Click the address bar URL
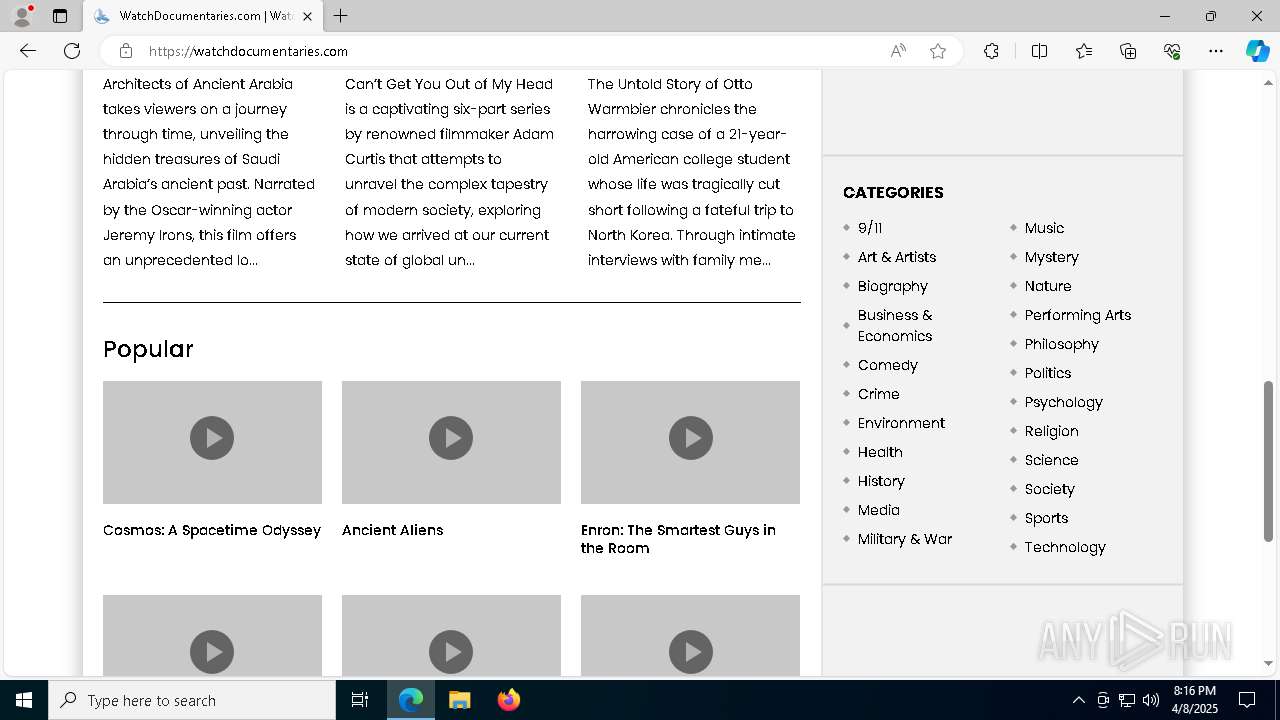The width and height of the screenshot is (1280, 720). tap(248, 51)
